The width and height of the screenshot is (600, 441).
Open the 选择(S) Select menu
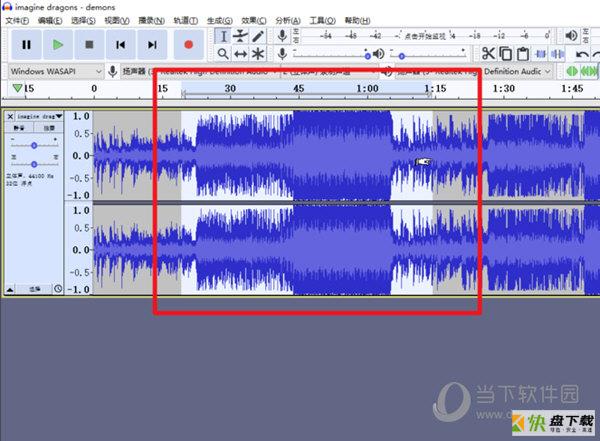83,21
